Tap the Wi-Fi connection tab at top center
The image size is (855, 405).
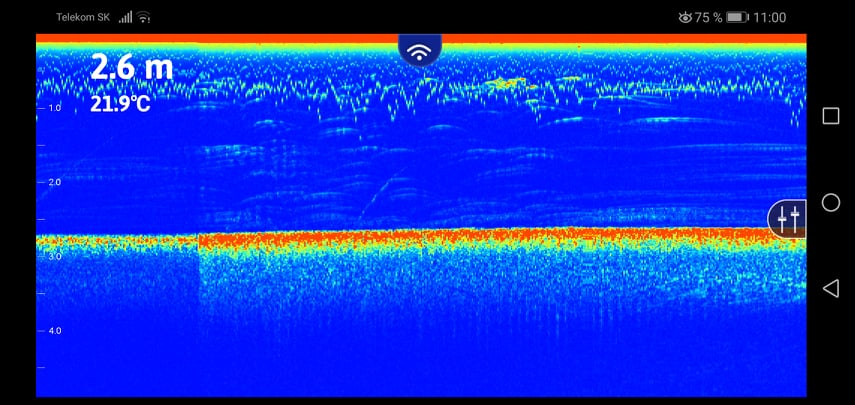[x=420, y=50]
